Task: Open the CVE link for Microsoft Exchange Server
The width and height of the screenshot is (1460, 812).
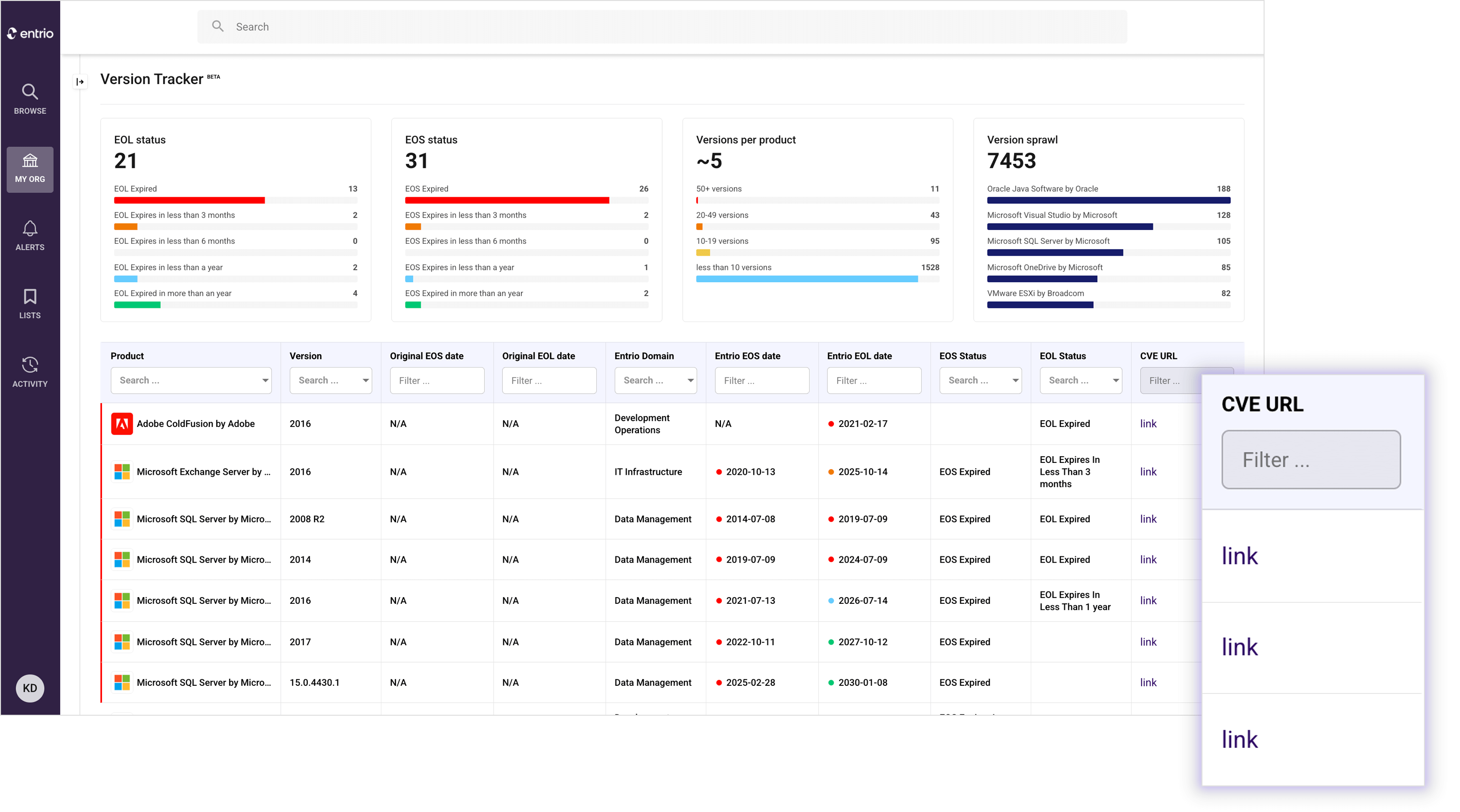Action: (1148, 471)
